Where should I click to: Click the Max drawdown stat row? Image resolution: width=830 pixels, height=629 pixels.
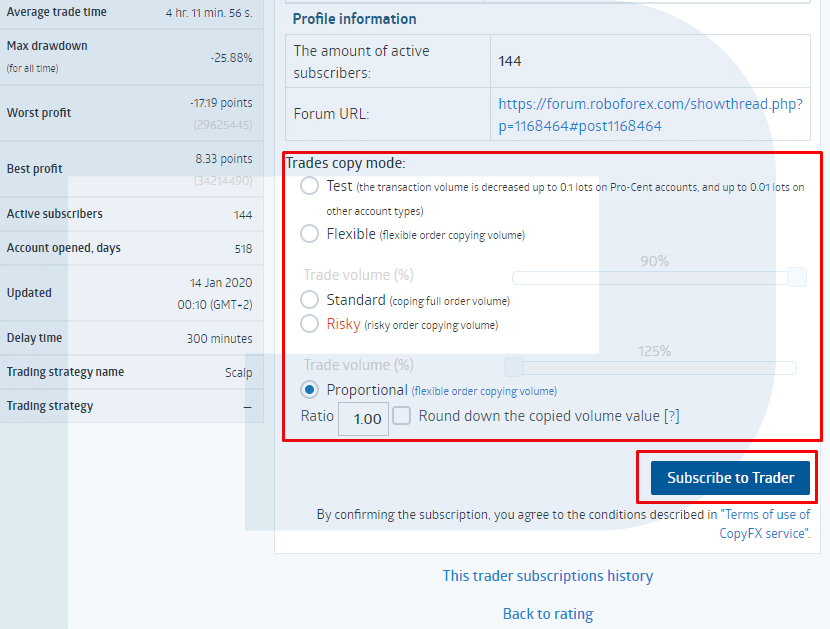[130, 56]
